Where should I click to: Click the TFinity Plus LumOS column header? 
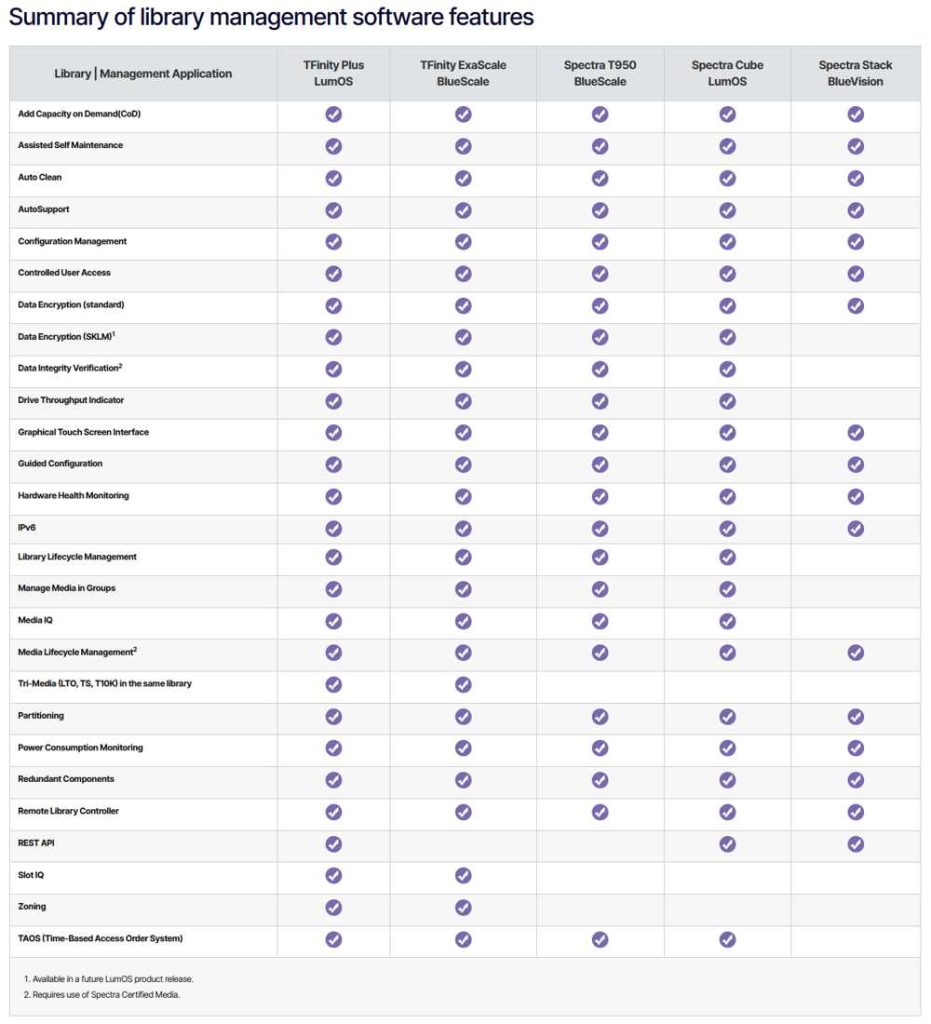pos(334,73)
